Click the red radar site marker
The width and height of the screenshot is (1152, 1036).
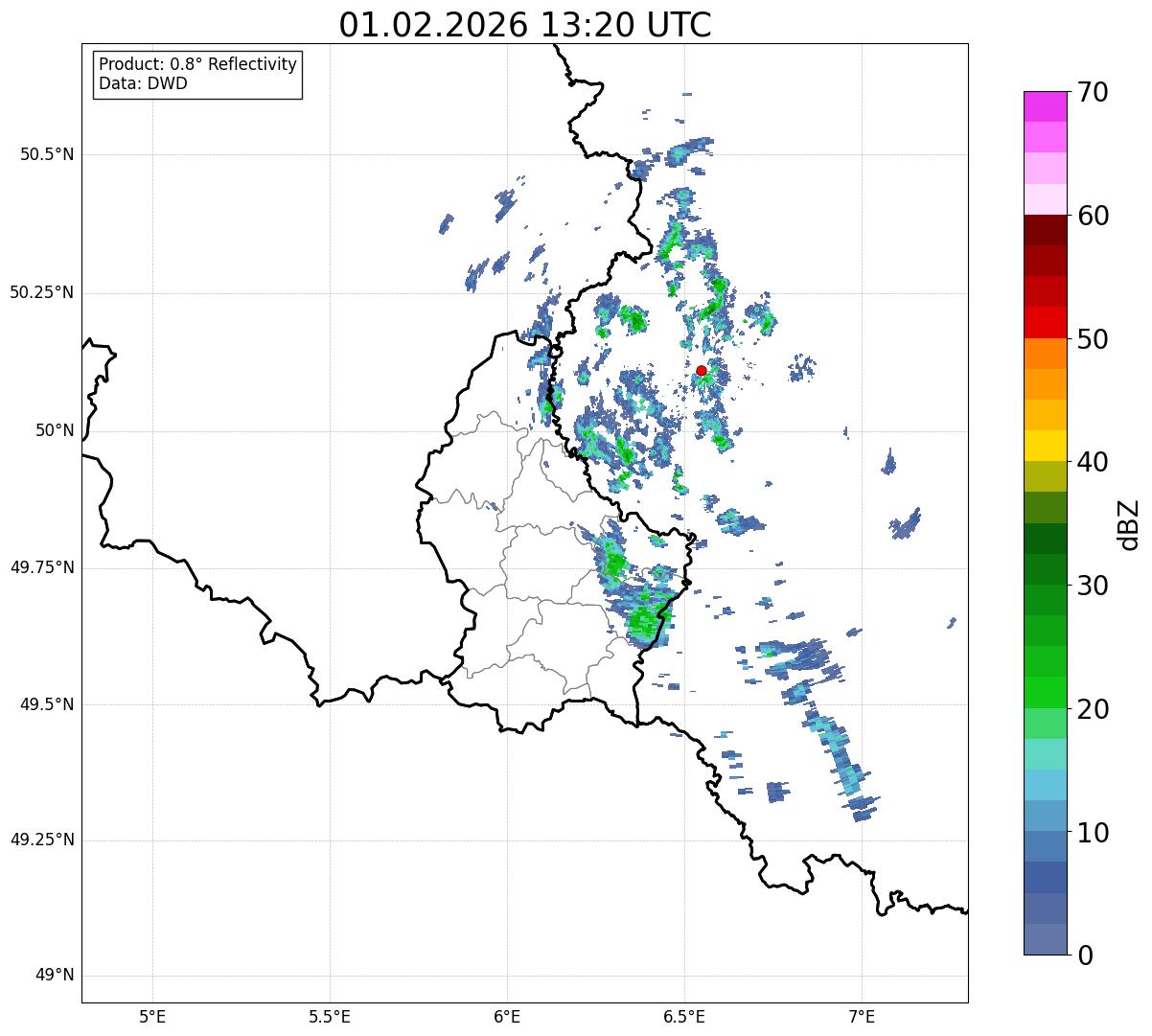click(702, 371)
